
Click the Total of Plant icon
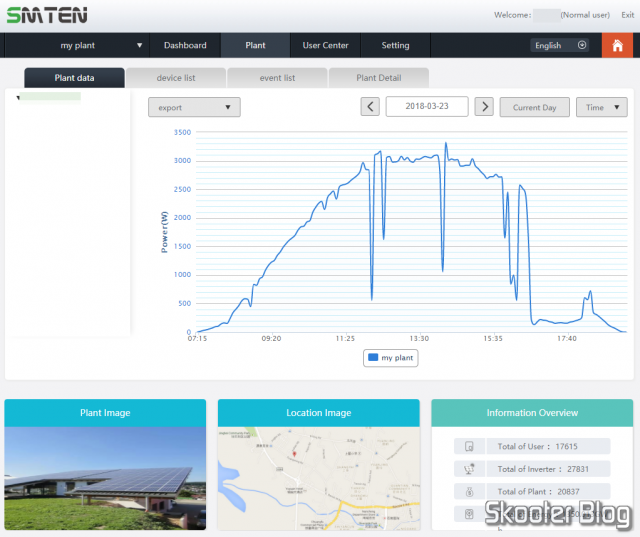(469, 492)
